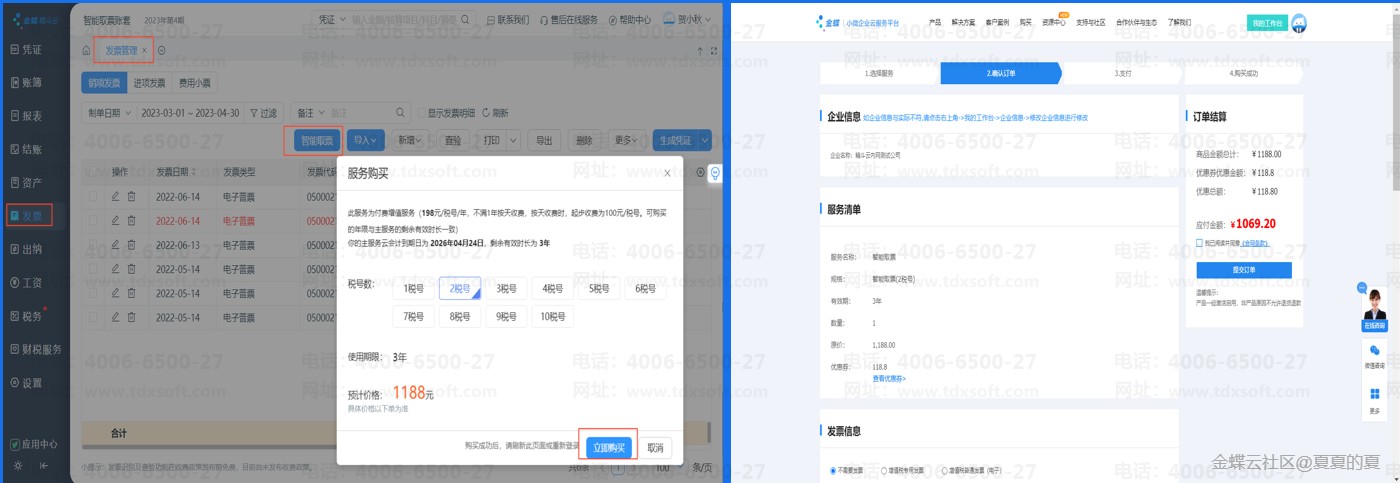Submit the order with 提交订单
Viewport: 1400px width, 483px height.
click(x=1243, y=270)
